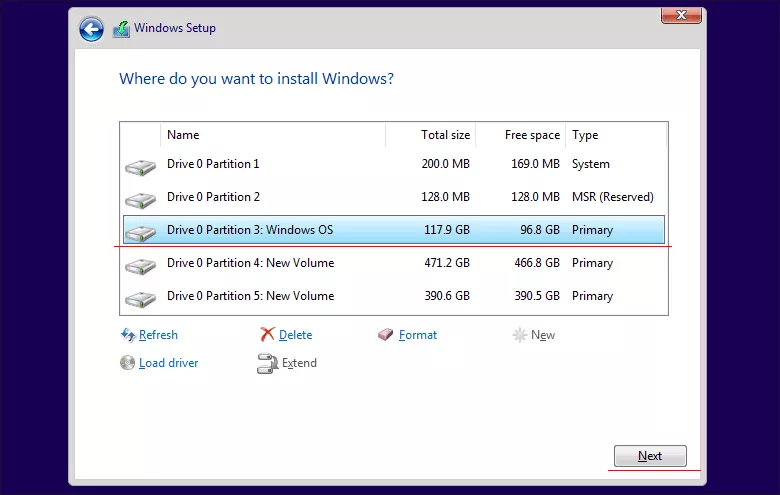Click the Windows Setup title icon

(x=121, y=29)
